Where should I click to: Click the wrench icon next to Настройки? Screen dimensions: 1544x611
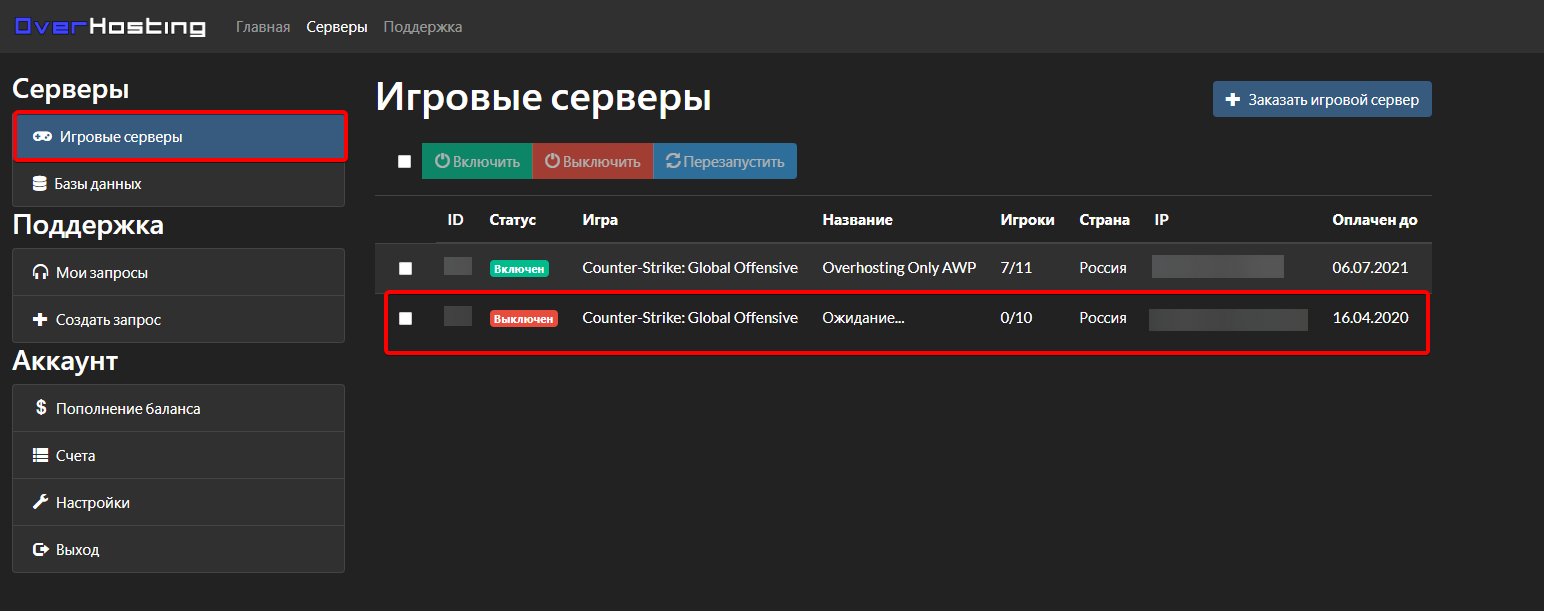[41, 502]
